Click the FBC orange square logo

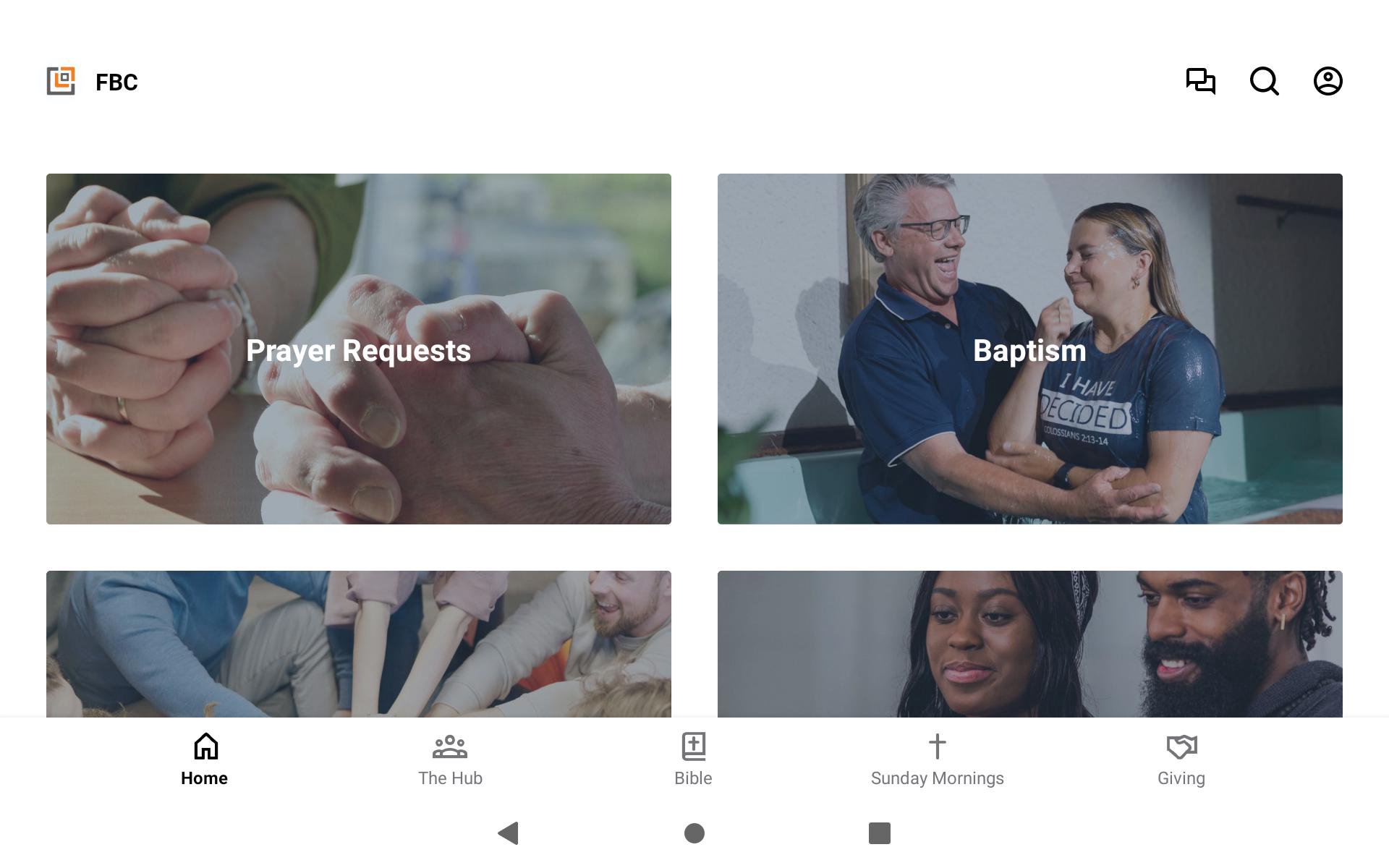click(61, 81)
